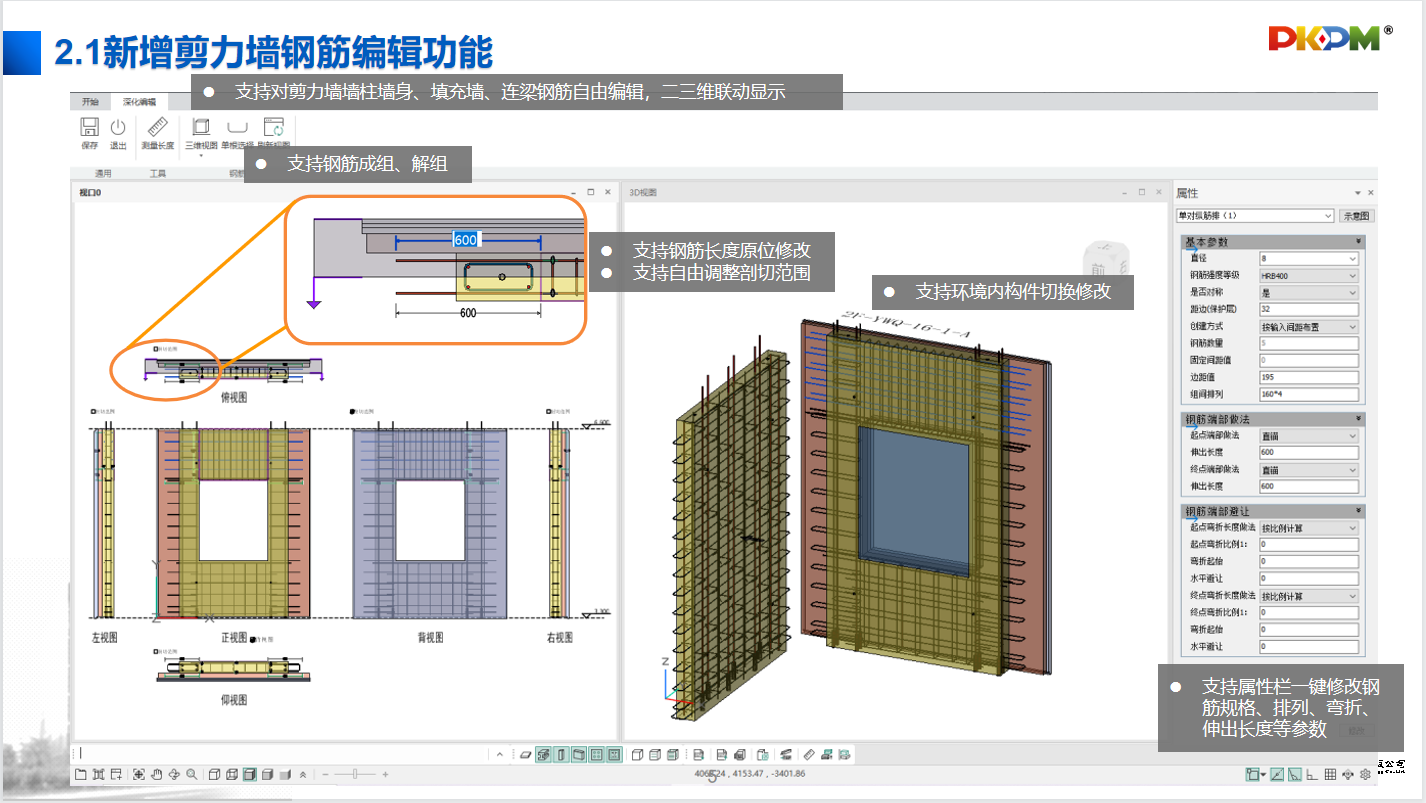Open the 三维视图 dropdown arrow
The width and height of the screenshot is (1426, 803).
tap(201, 155)
